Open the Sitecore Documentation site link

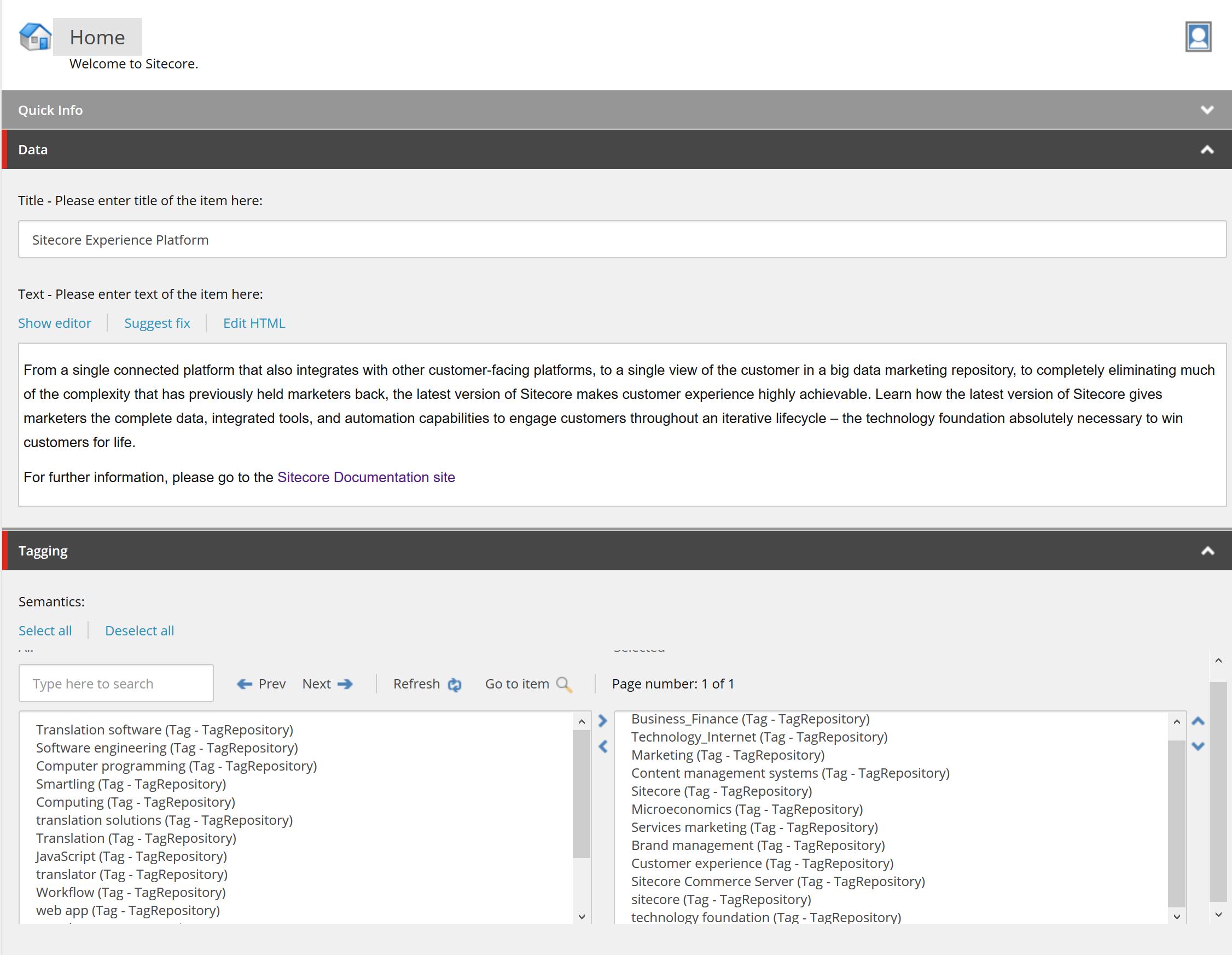(366, 477)
